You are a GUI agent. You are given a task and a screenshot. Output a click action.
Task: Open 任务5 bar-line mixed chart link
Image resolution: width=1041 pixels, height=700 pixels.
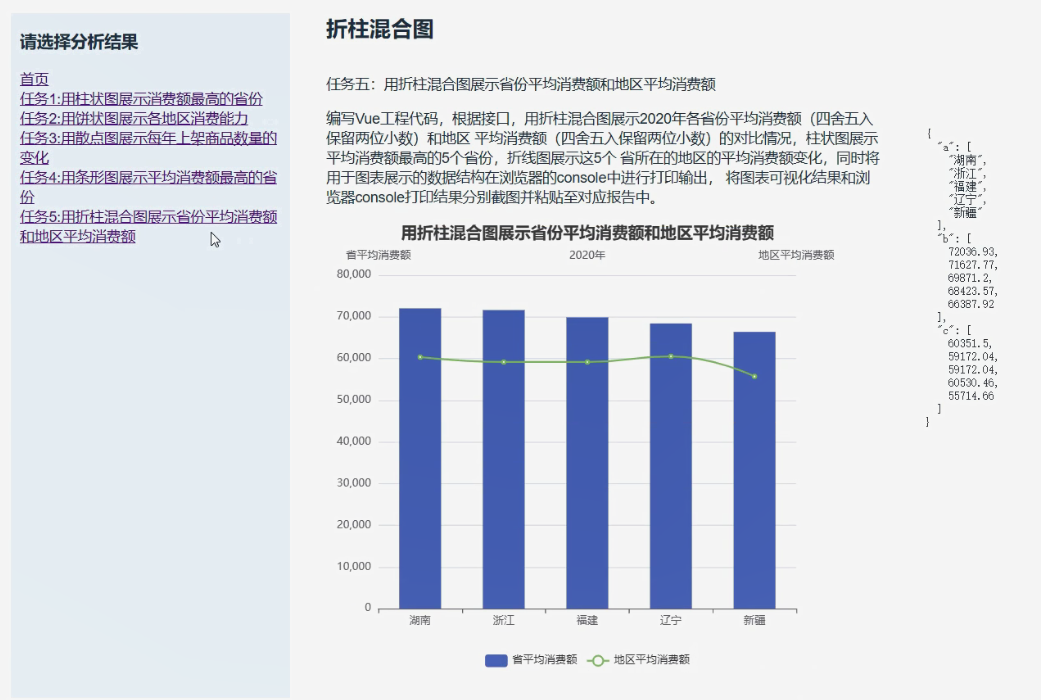tap(148, 217)
